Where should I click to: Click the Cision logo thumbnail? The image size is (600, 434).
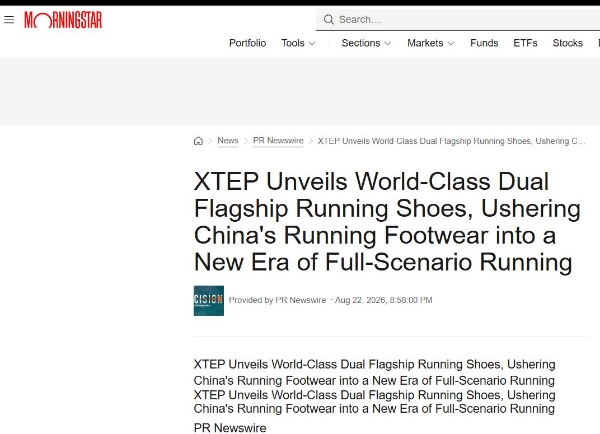(x=209, y=300)
